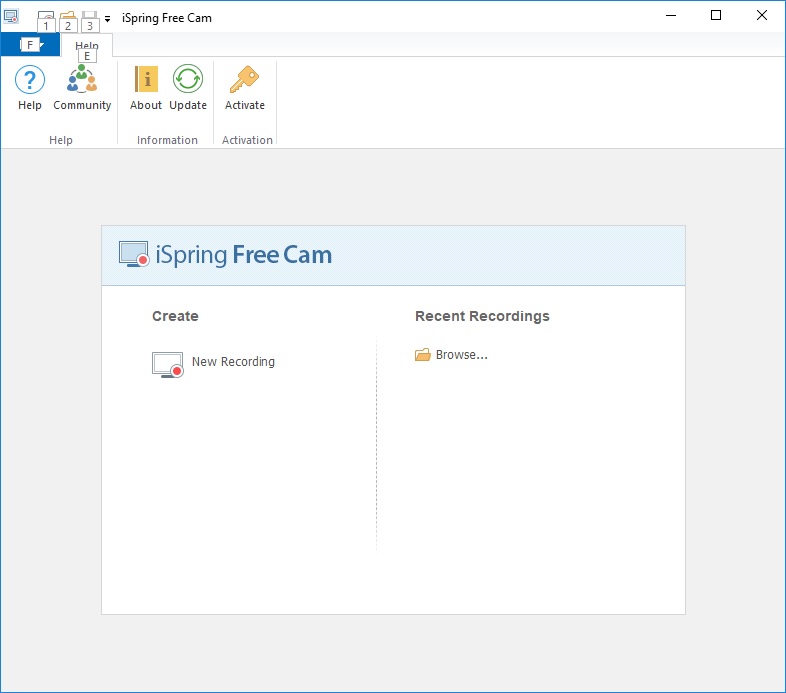Open the About information book icon
Viewport: 786px width, 693px height.
pos(146,80)
